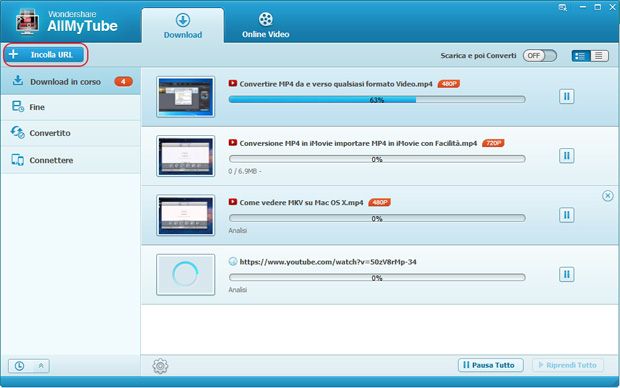Viewport: 620px width, 388px height.
Task: Remove Come vedere MKV item
Action: pos(608,195)
